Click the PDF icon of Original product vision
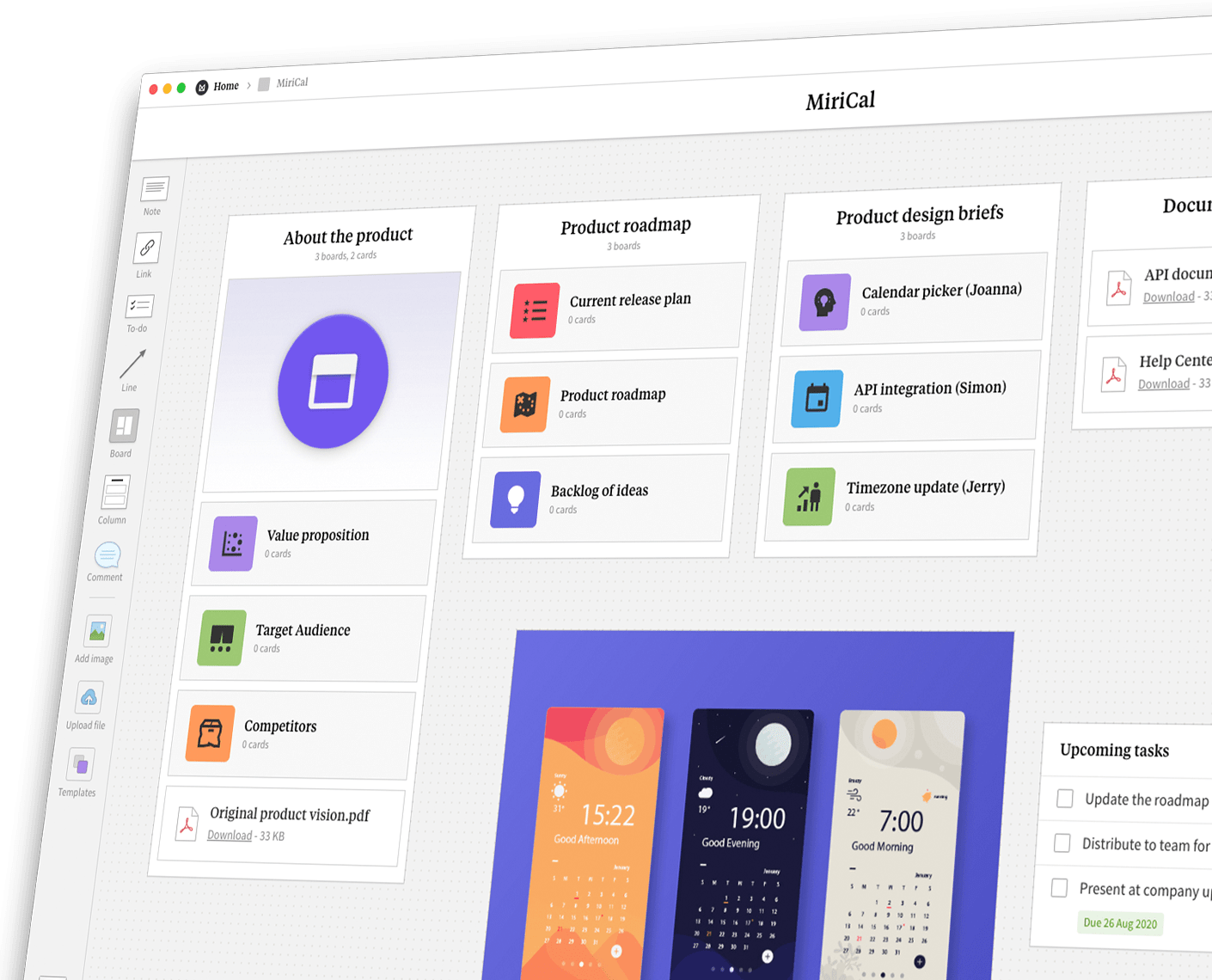 click(187, 823)
